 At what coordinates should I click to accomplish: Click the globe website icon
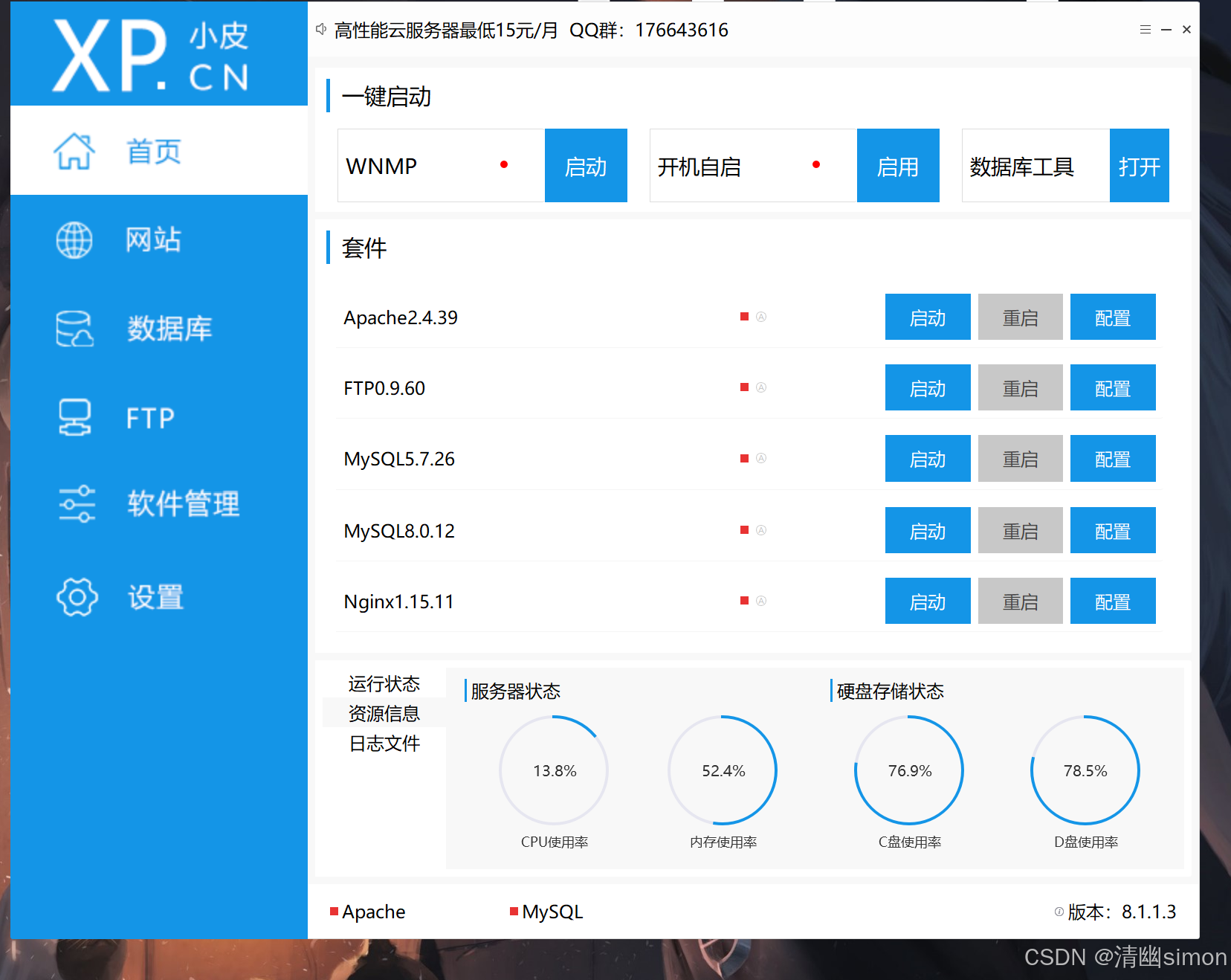coord(74,240)
